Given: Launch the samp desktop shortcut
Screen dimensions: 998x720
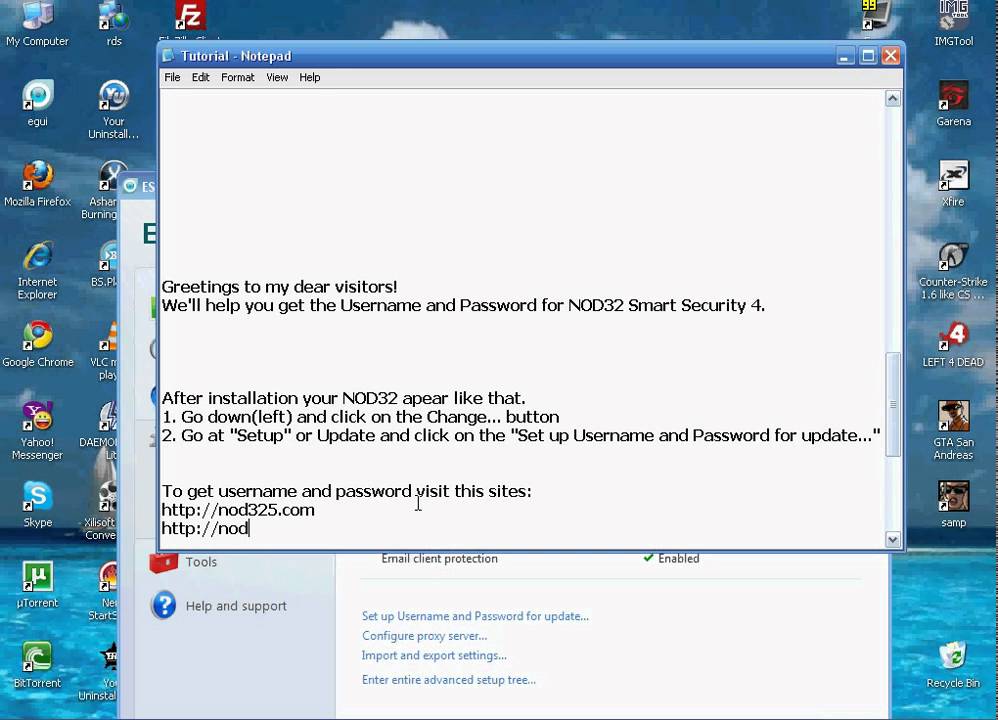Looking at the screenshot, I should click(x=953, y=504).
